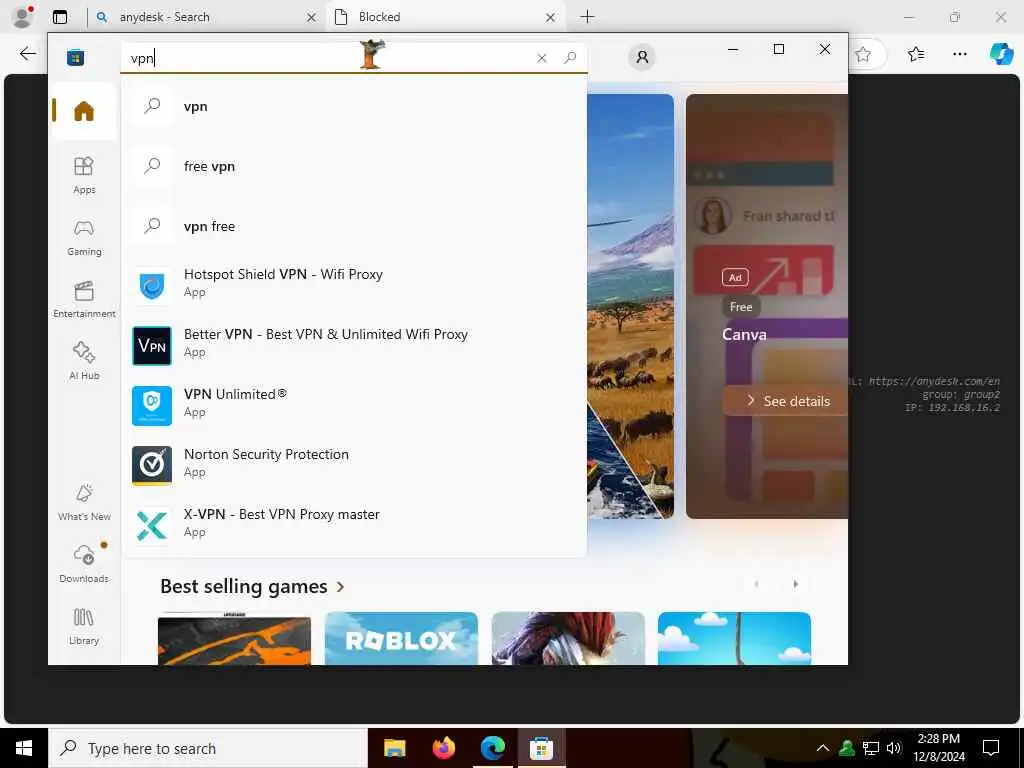Expand Best selling games chevron arrow
The height and width of the screenshot is (768, 1024).
(x=340, y=587)
